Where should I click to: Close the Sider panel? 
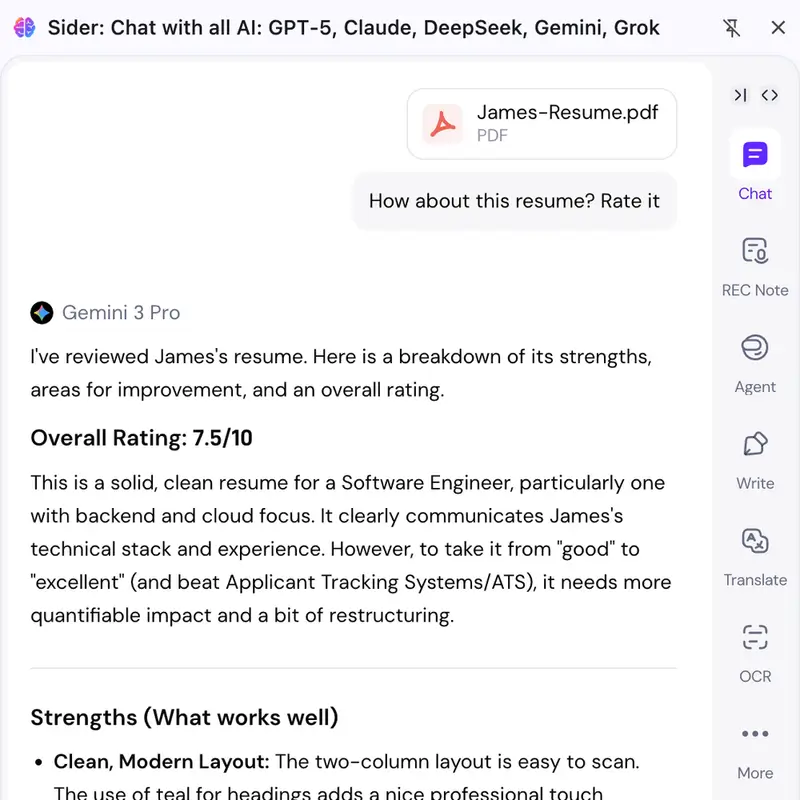point(778,28)
